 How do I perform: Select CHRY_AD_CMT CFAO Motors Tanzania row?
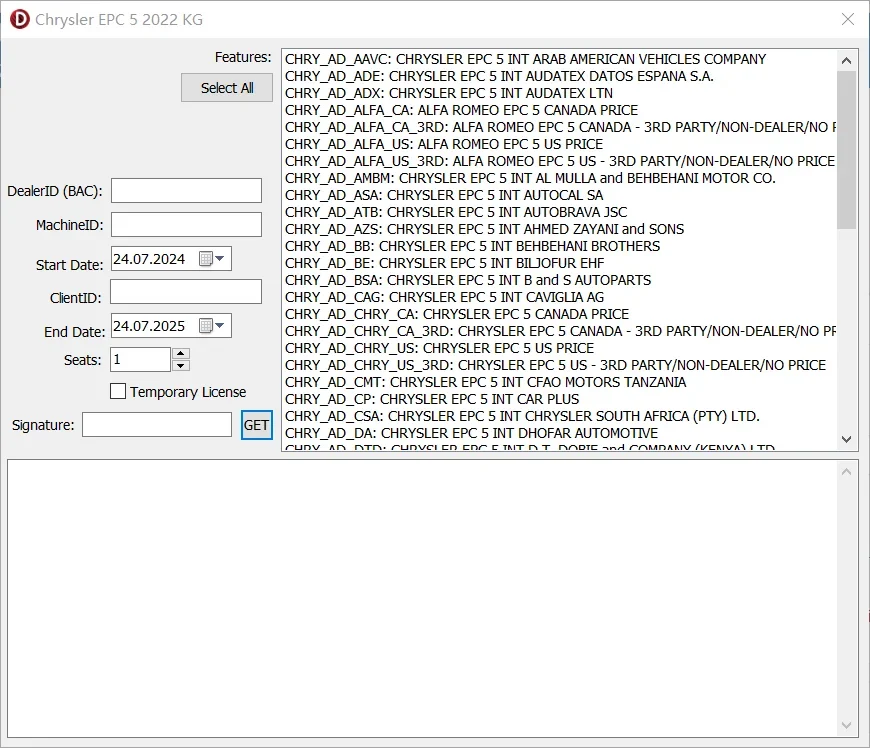(x=559, y=382)
